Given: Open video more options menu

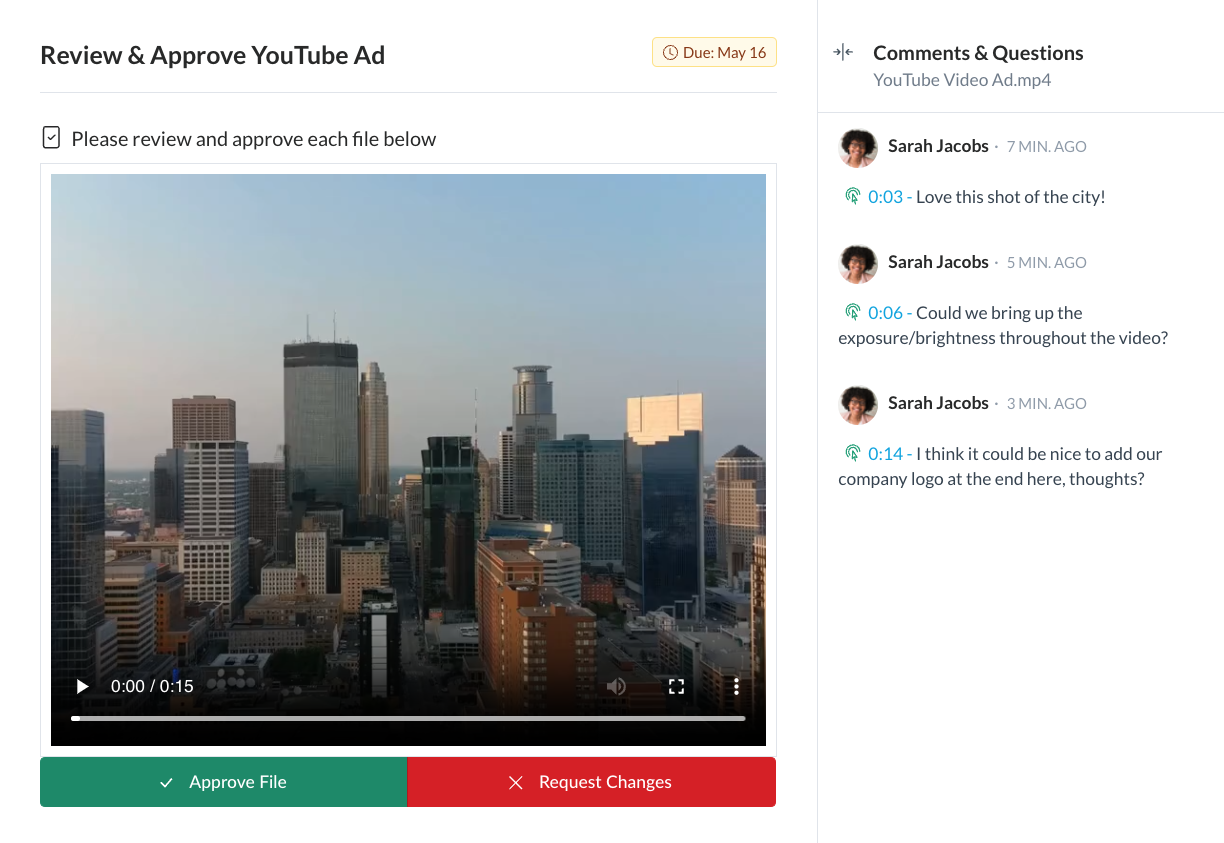Looking at the screenshot, I should 736,686.
